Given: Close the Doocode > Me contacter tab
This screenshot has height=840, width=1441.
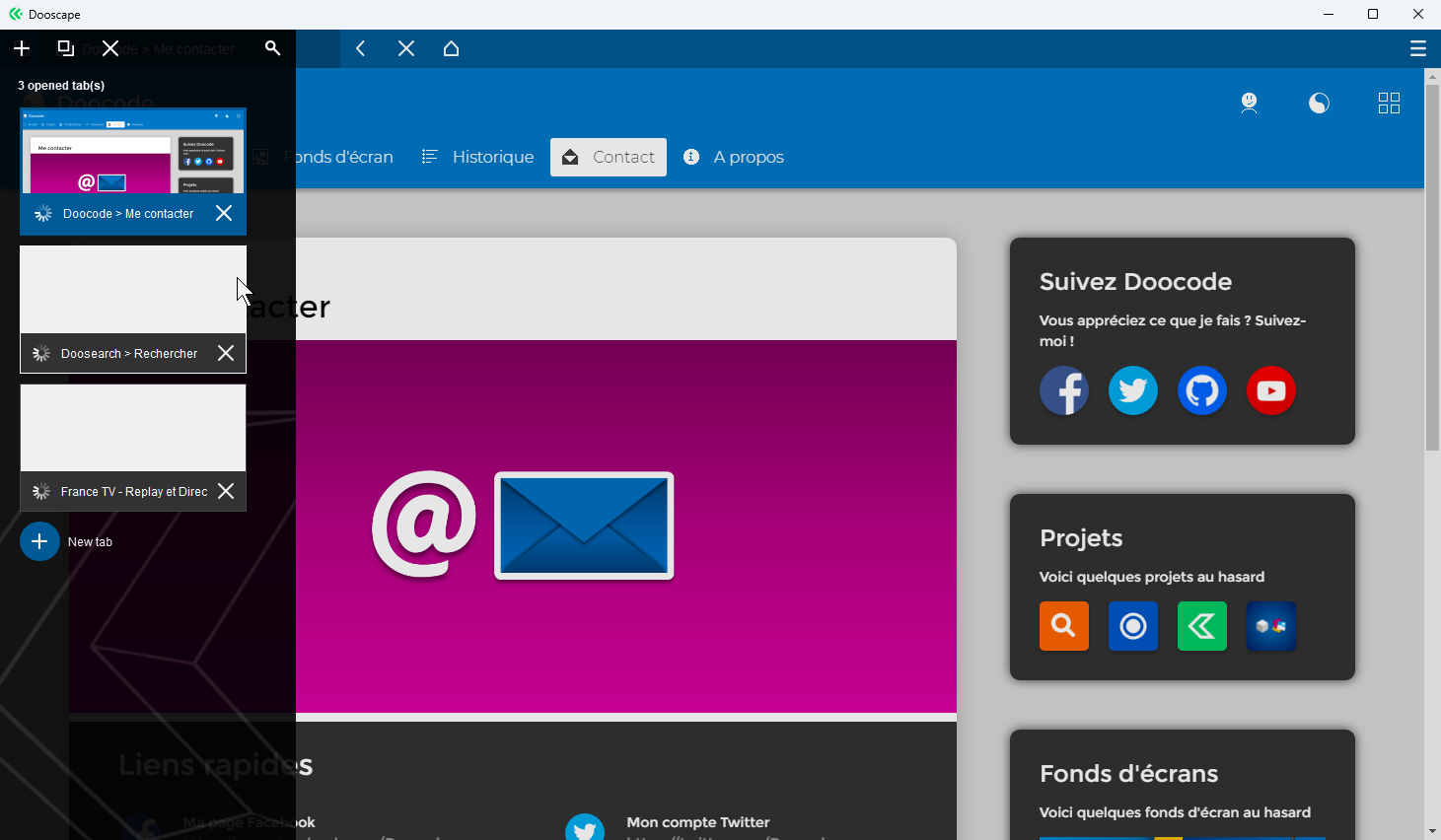Looking at the screenshot, I should [x=224, y=213].
